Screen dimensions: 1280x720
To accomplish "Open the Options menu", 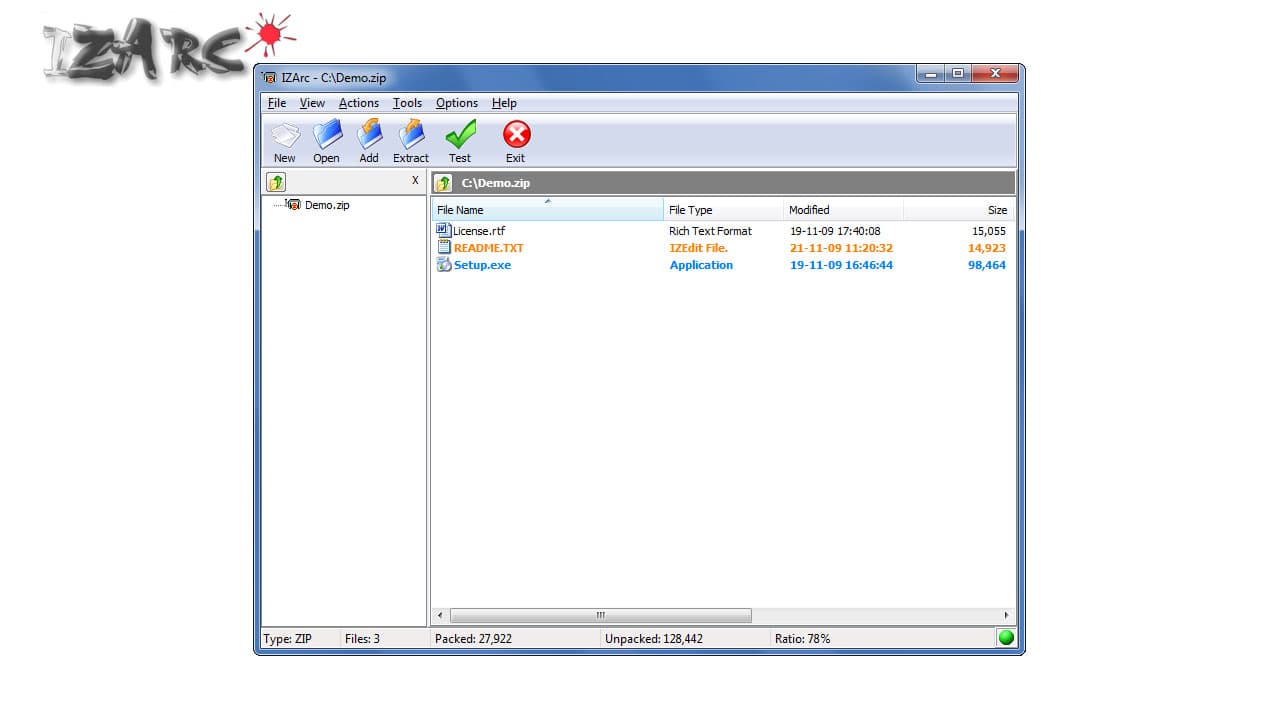I will (x=457, y=103).
